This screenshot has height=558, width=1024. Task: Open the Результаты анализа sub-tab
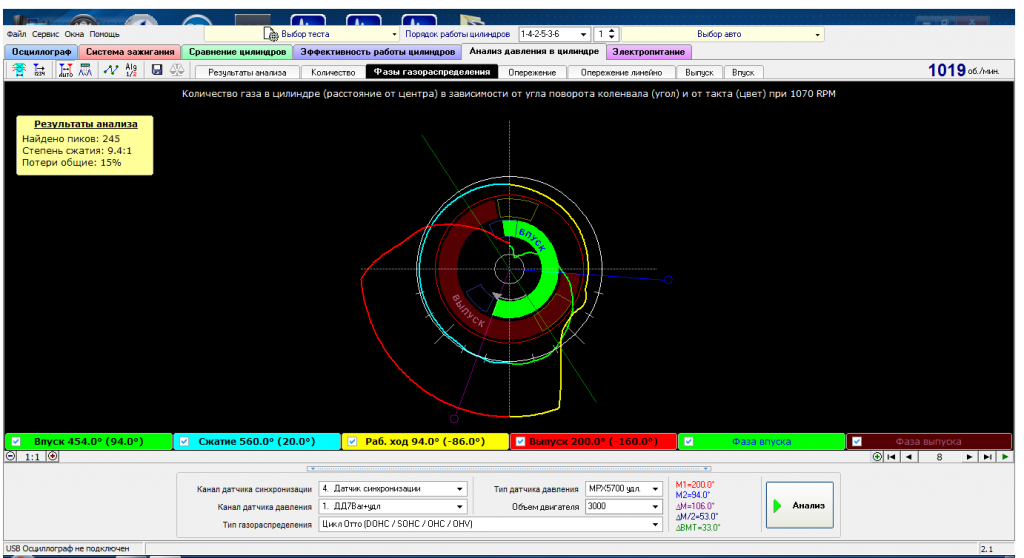247,73
